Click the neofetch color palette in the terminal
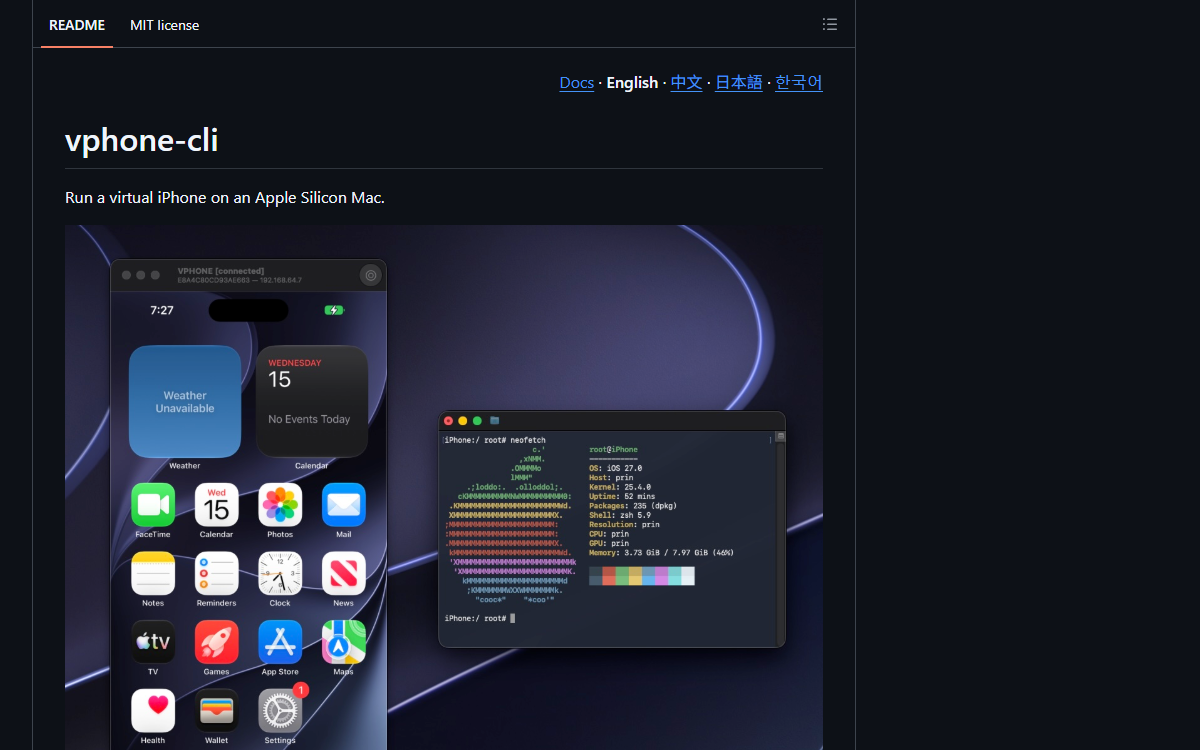 pos(642,576)
